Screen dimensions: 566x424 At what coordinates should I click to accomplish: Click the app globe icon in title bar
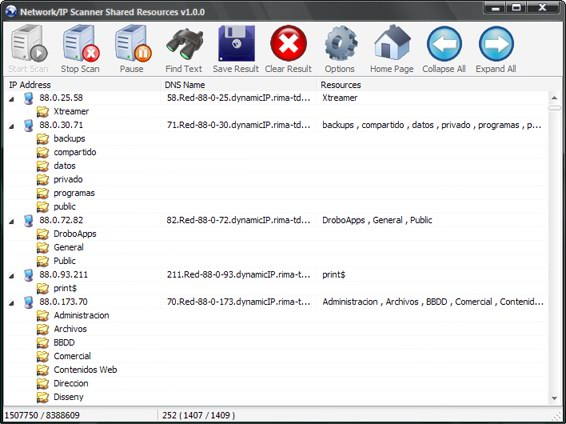pos(10,12)
